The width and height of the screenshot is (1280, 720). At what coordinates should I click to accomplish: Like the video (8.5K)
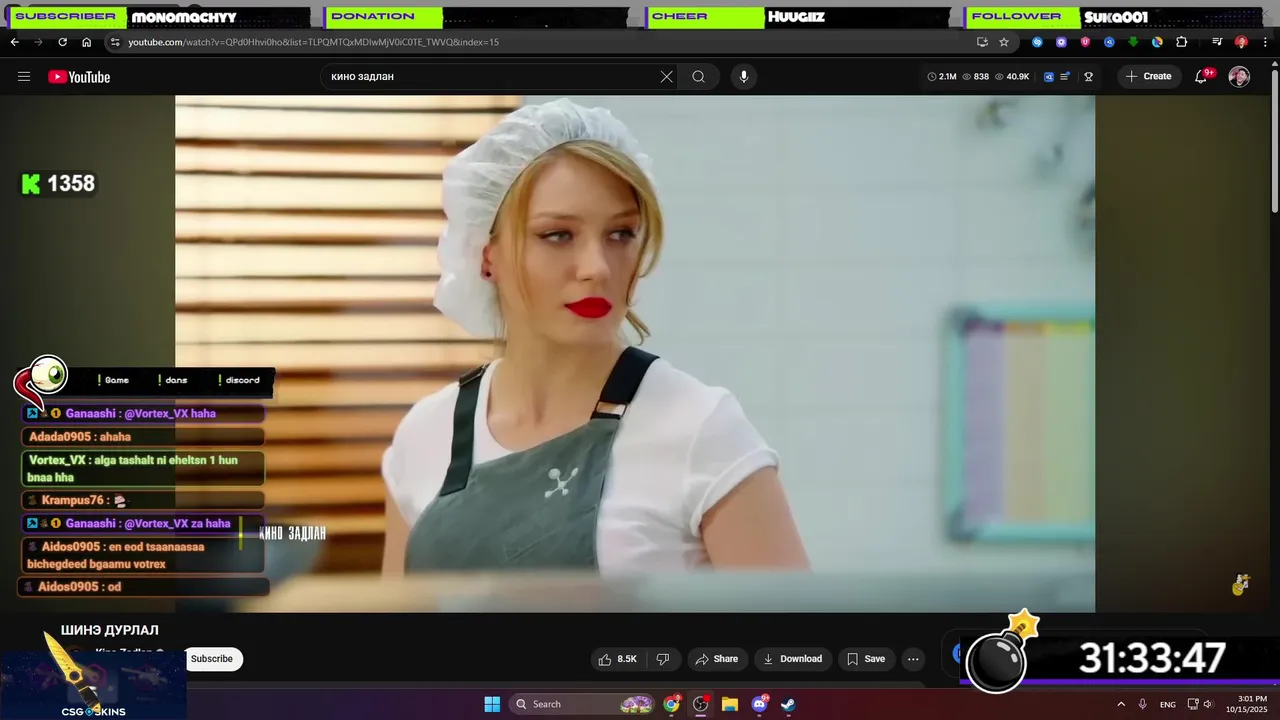[x=617, y=659]
